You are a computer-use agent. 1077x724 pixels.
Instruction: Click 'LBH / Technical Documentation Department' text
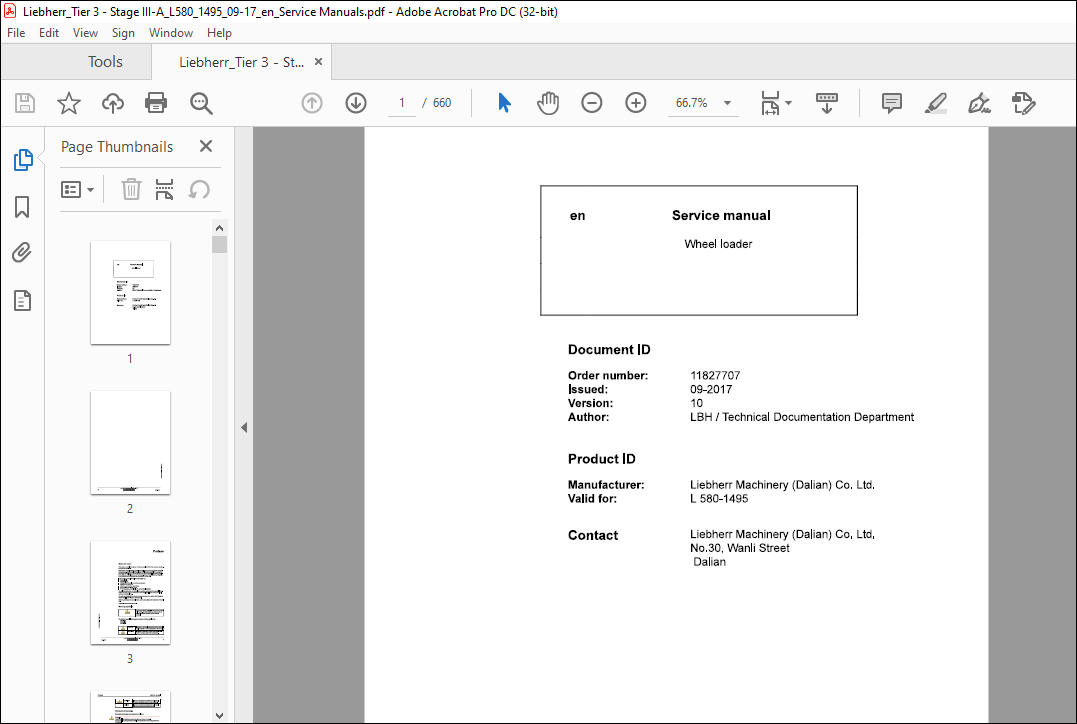pyautogui.click(x=802, y=417)
